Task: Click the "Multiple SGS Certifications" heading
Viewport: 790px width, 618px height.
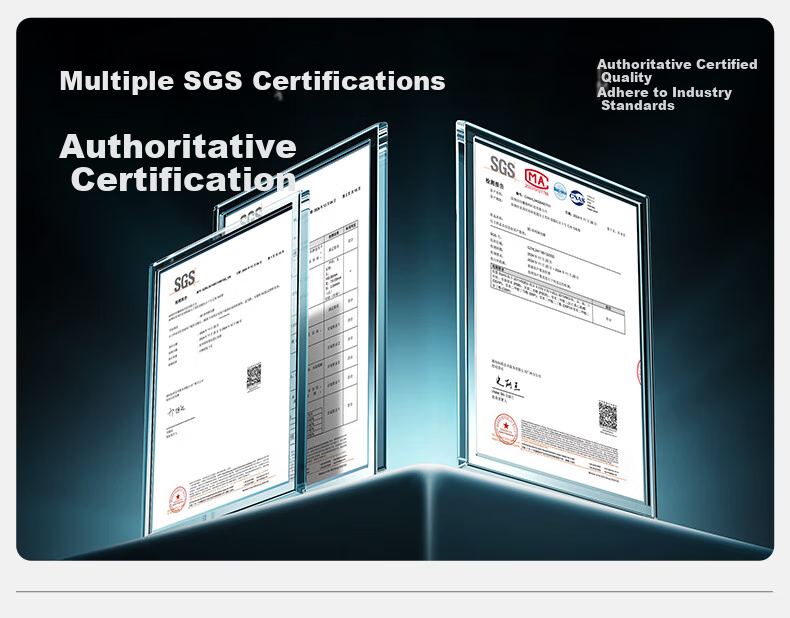Action: (x=252, y=81)
